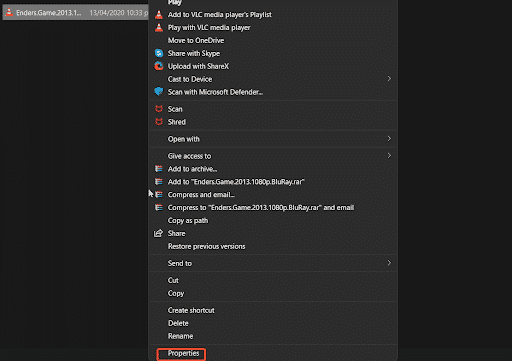Choose the Shred menu entry
The image size is (512, 361).
point(177,122)
